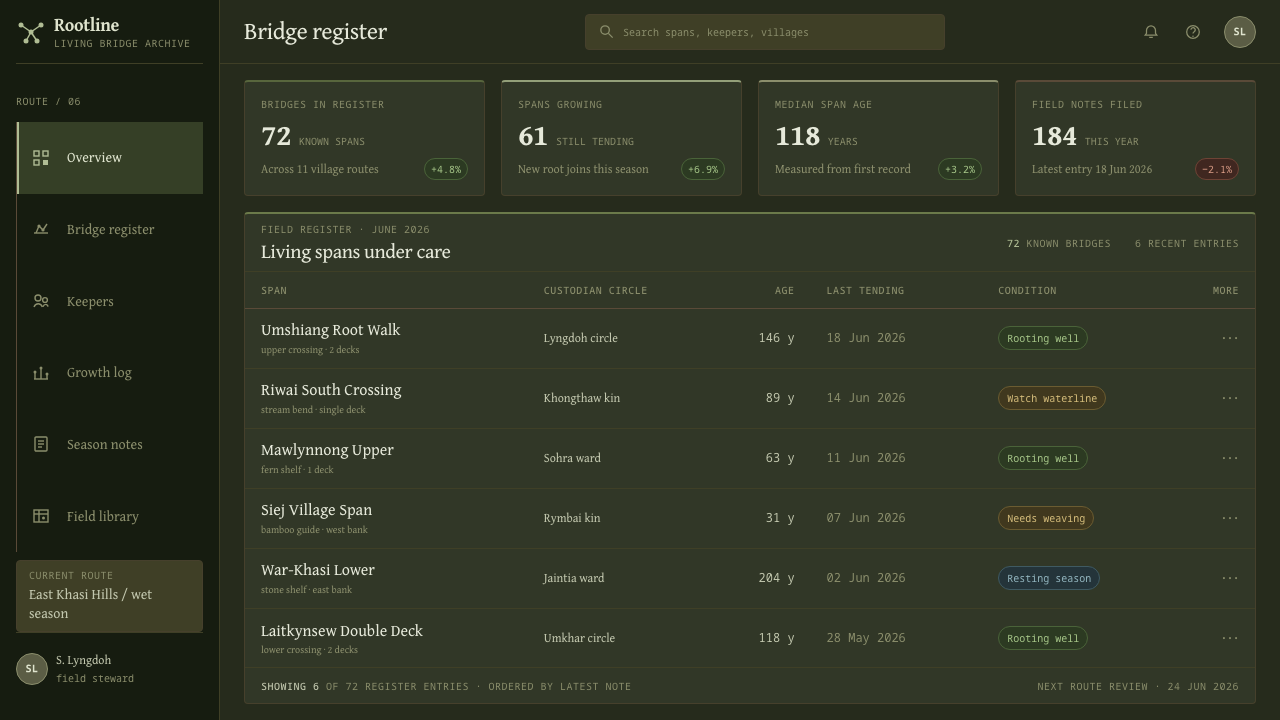The height and width of the screenshot is (720, 1280).
Task: Click the Bridge register chart icon
Action: tap(41, 229)
